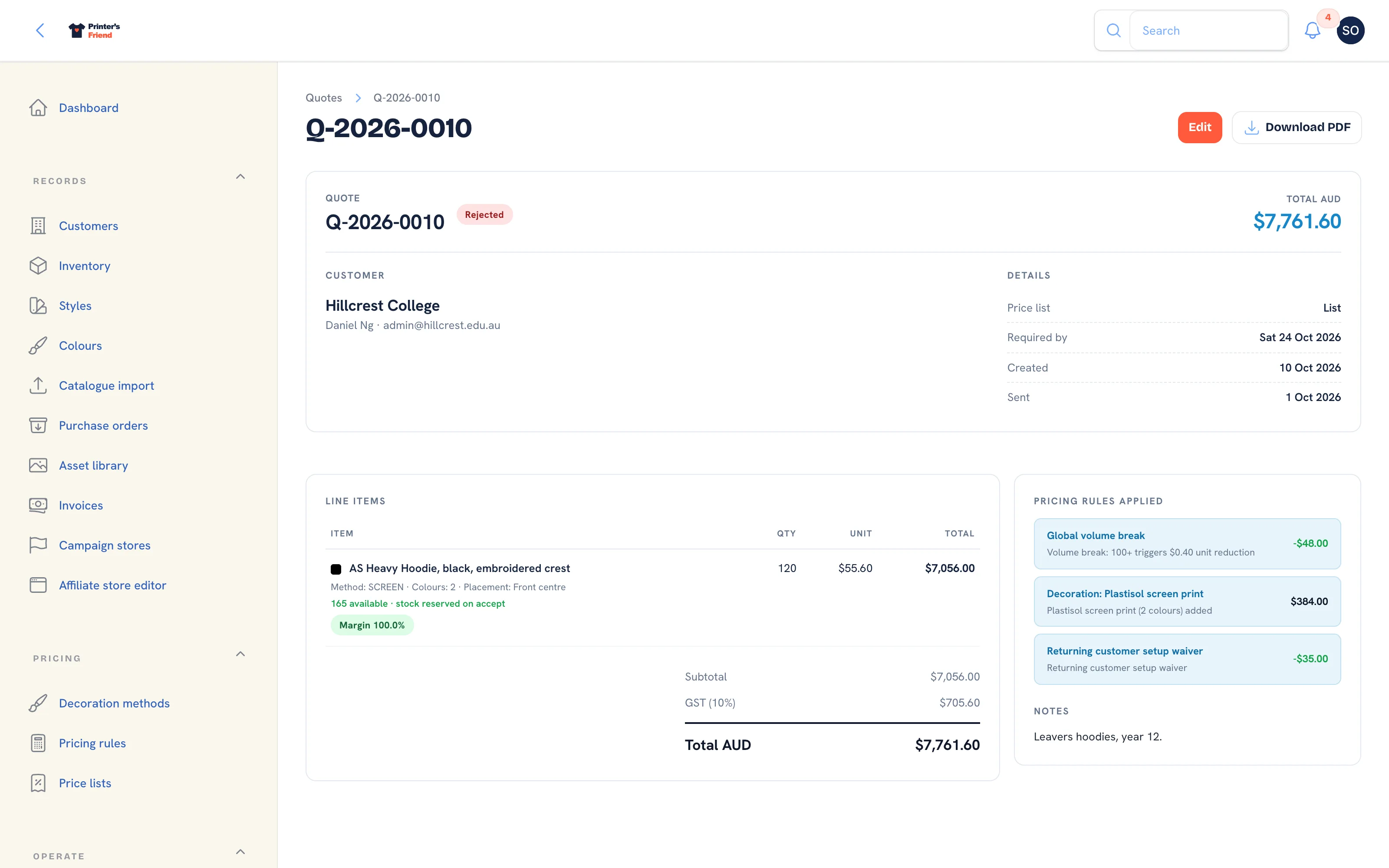Click the Purchase orders inbox icon
Image resolution: width=1389 pixels, height=868 pixels.
pos(38,425)
